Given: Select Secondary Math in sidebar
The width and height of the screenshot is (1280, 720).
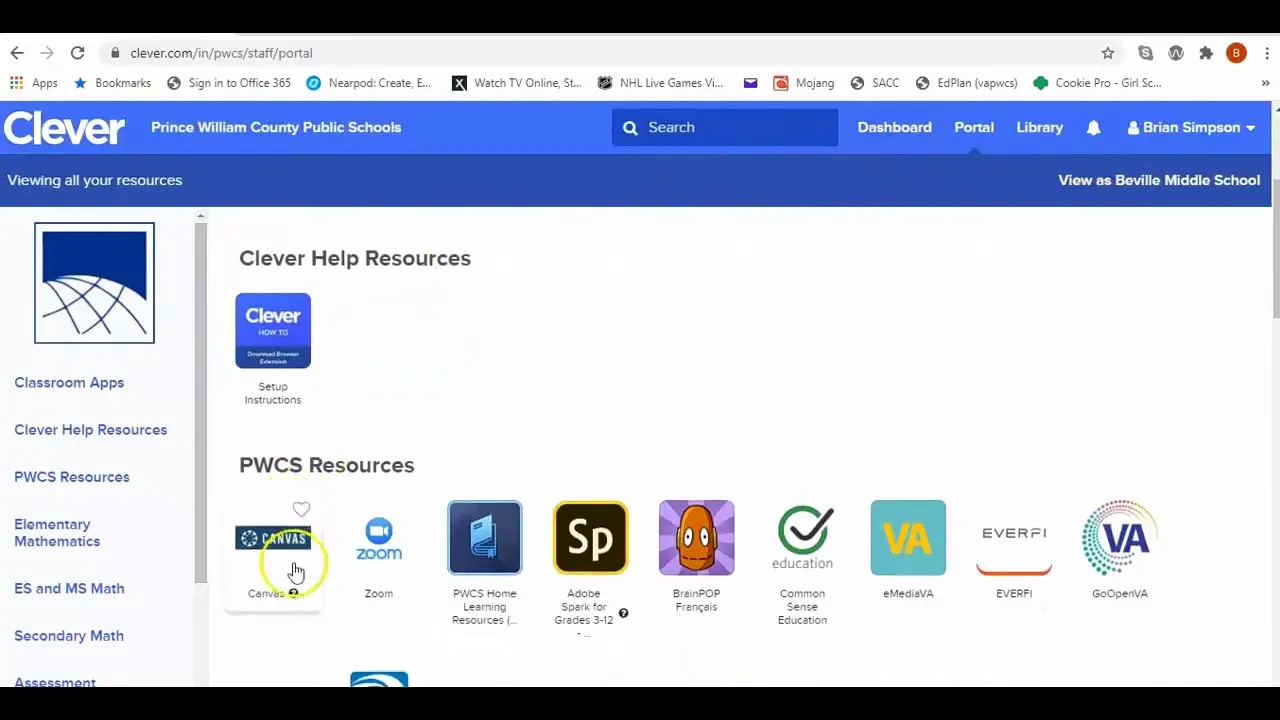Looking at the screenshot, I should tap(69, 636).
